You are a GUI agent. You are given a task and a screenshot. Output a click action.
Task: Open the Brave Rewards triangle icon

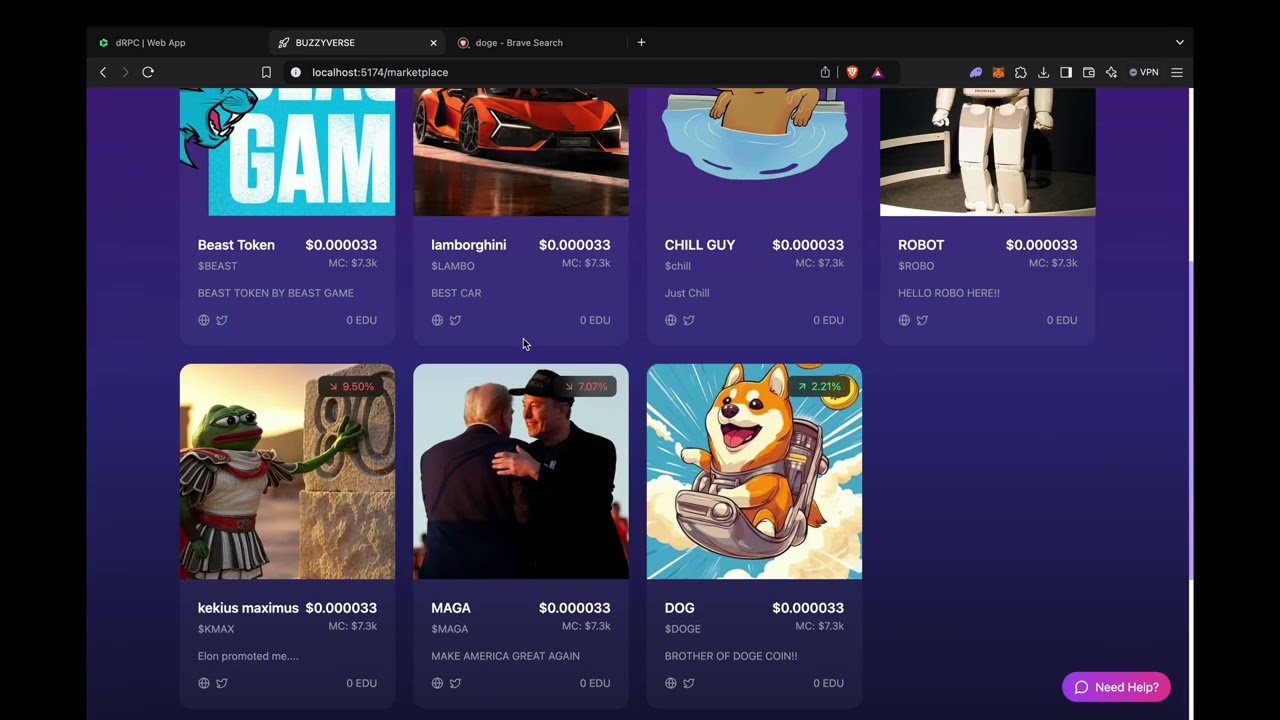click(877, 72)
